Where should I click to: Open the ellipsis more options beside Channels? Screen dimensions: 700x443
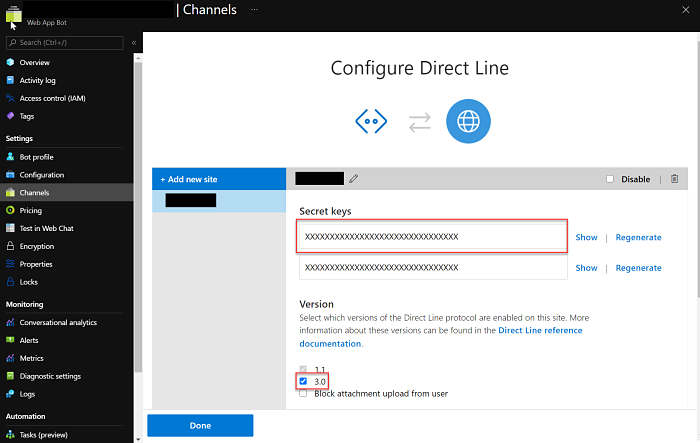(254, 9)
